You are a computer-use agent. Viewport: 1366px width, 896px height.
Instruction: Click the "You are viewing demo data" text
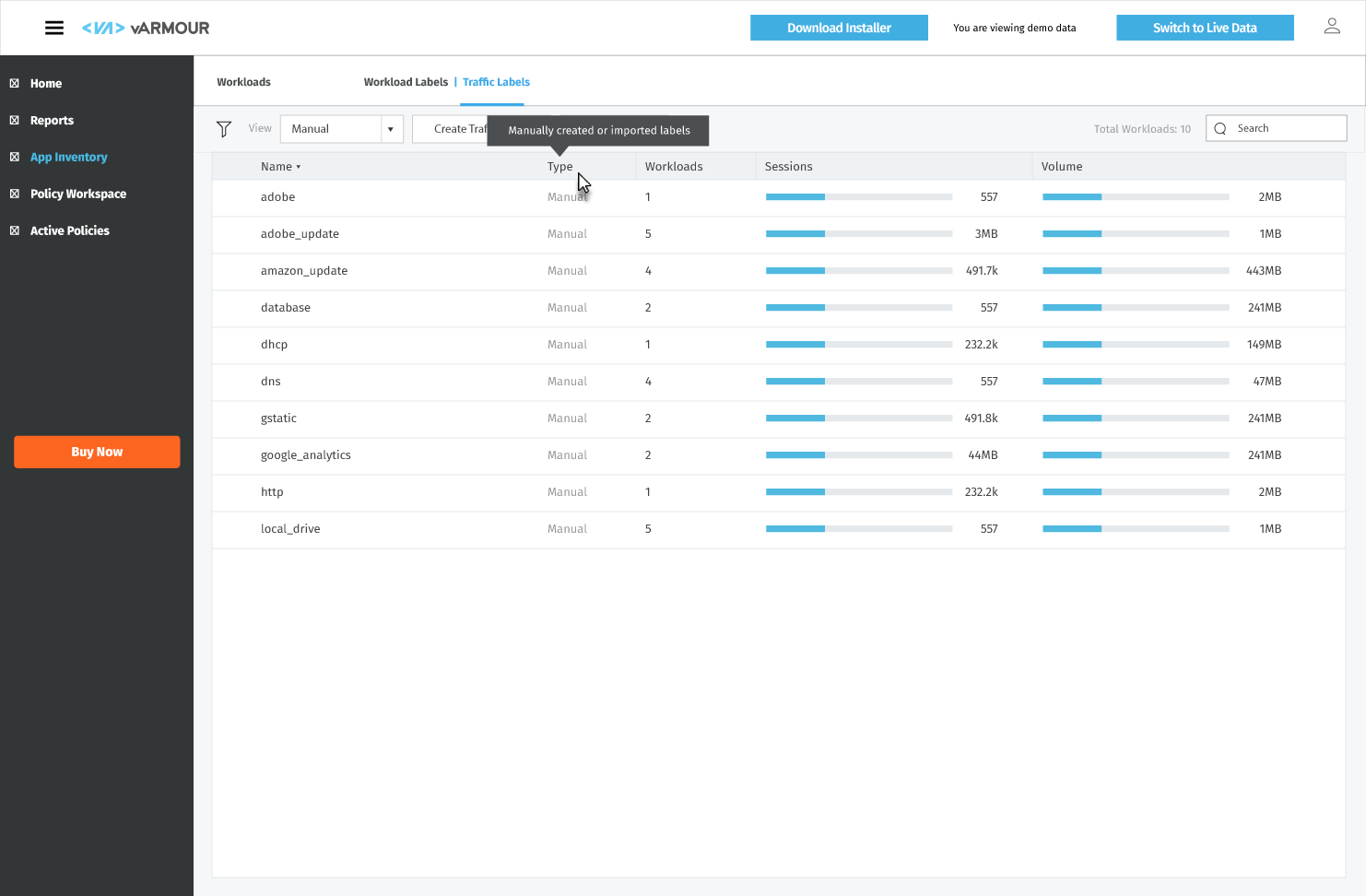pyautogui.click(x=1014, y=28)
